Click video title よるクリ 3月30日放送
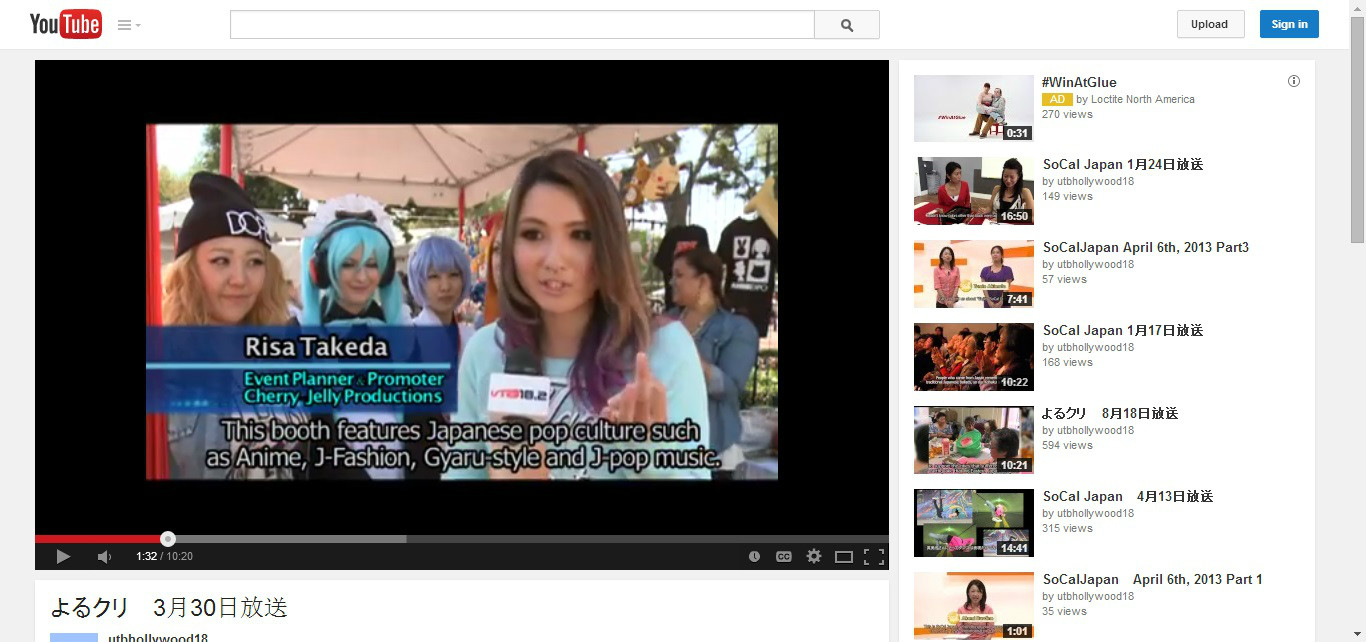This screenshot has height=642, width=1366. click(x=169, y=607)
